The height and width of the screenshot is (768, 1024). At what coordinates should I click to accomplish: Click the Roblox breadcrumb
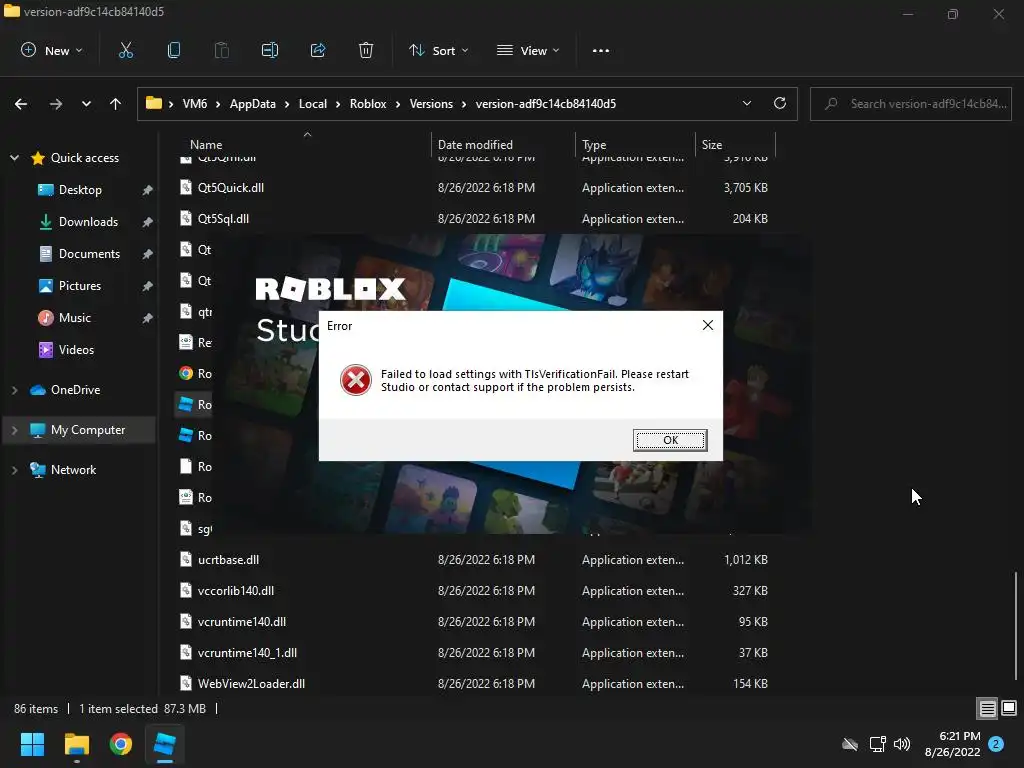pos(368,104)
